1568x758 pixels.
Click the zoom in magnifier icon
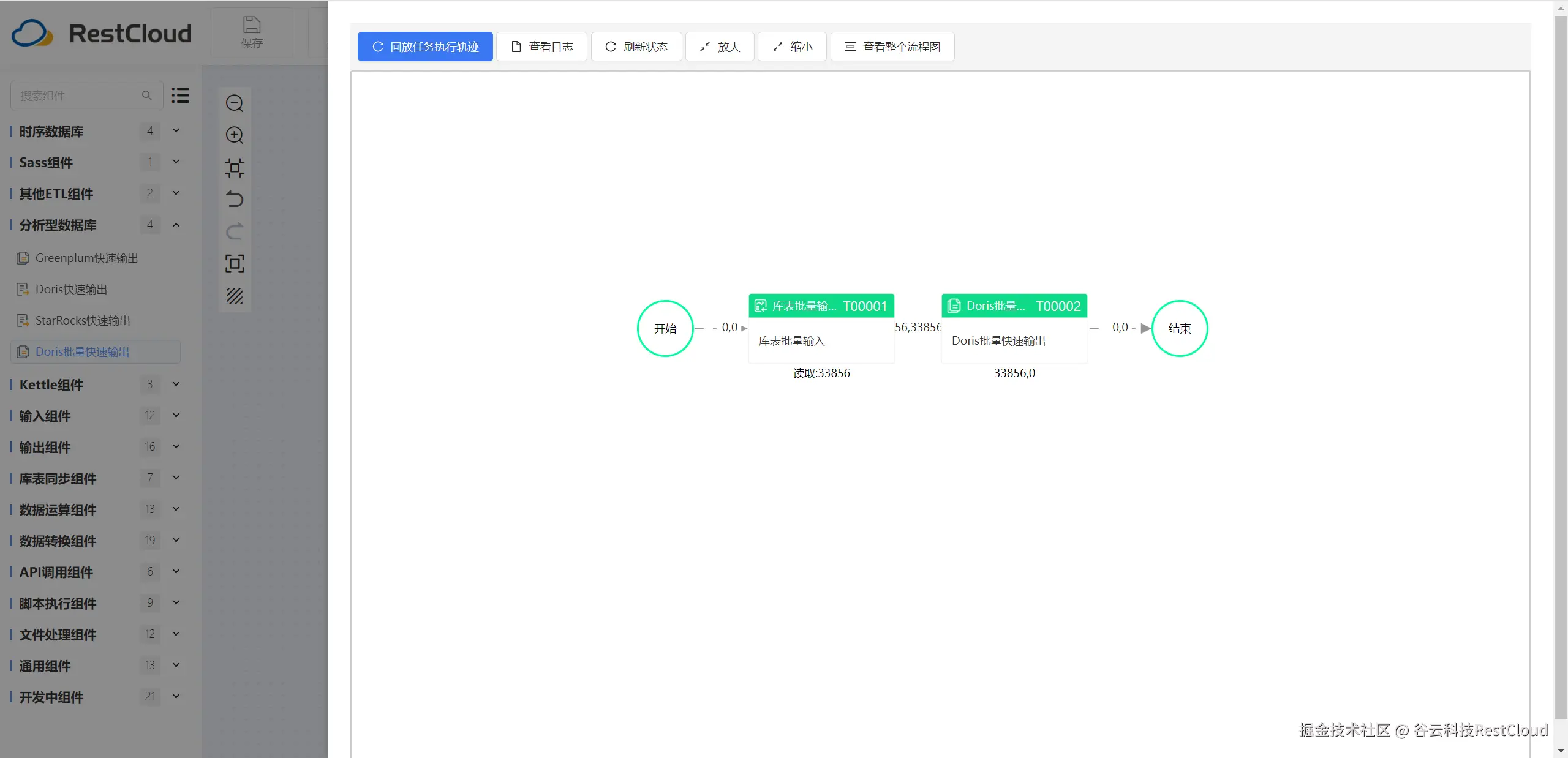click(235, 135)
